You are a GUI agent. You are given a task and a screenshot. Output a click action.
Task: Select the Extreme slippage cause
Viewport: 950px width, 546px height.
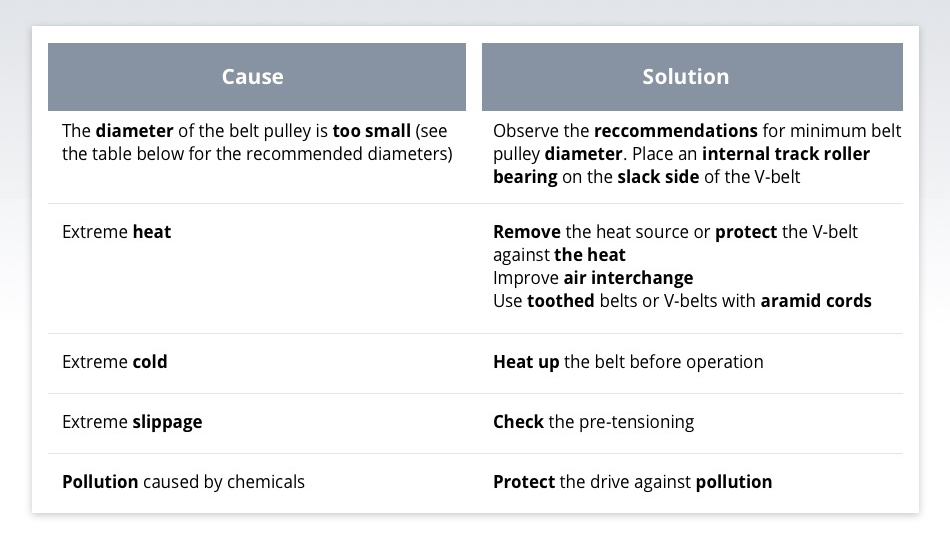pos(132,421)
